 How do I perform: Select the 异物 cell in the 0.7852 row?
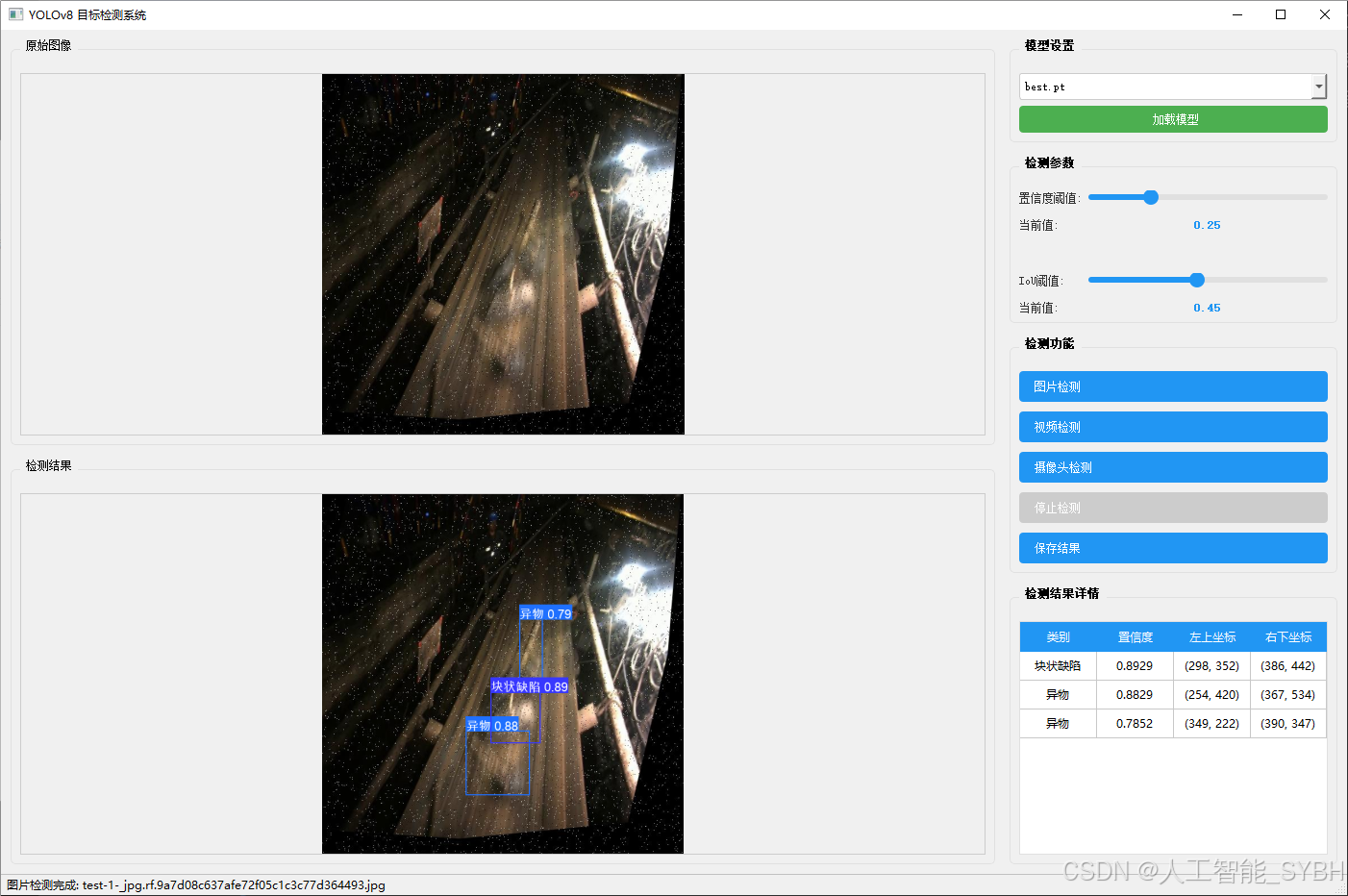[1058, 724]
